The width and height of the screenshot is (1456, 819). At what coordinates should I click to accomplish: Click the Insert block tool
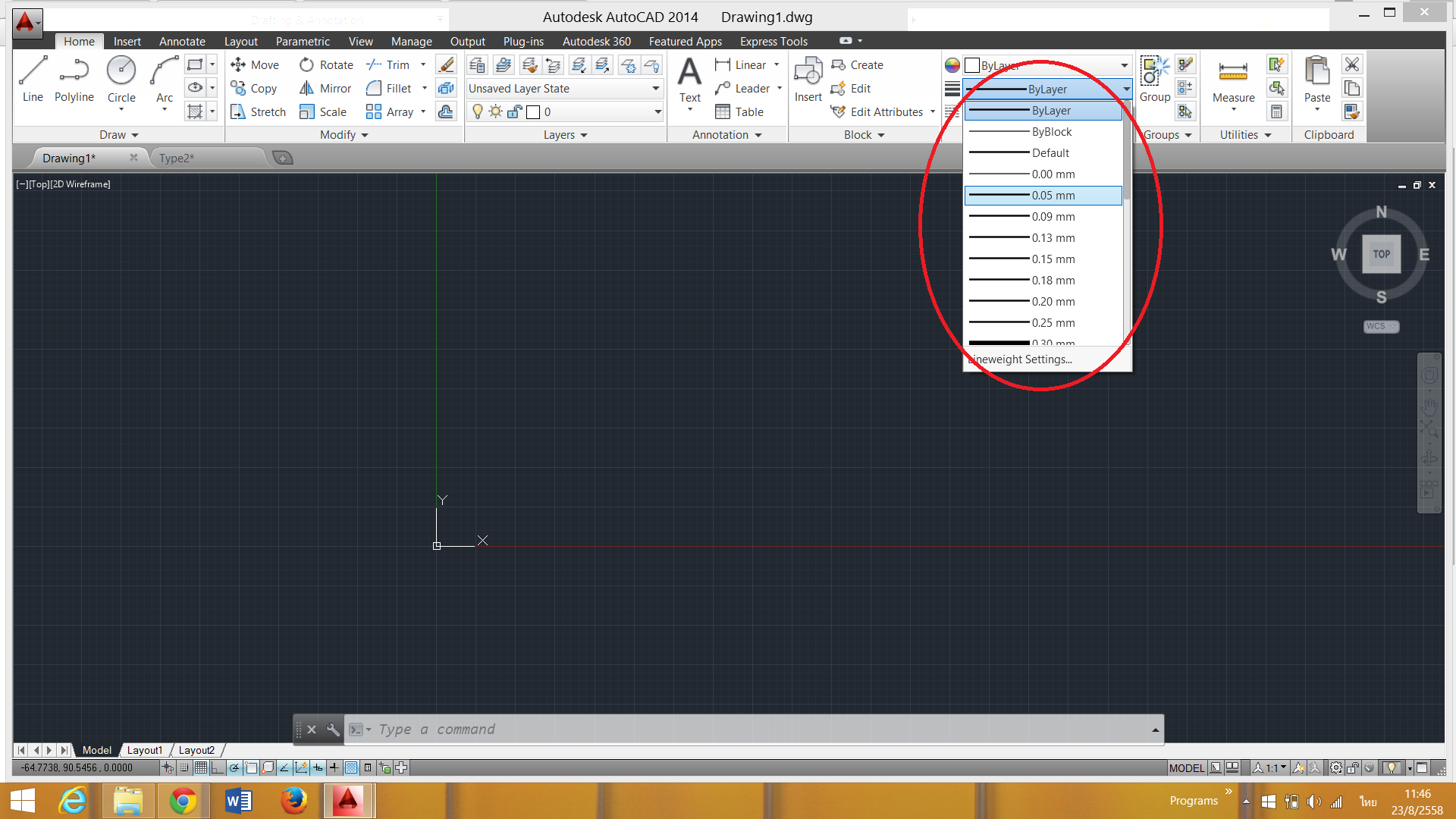coord(808,79)
